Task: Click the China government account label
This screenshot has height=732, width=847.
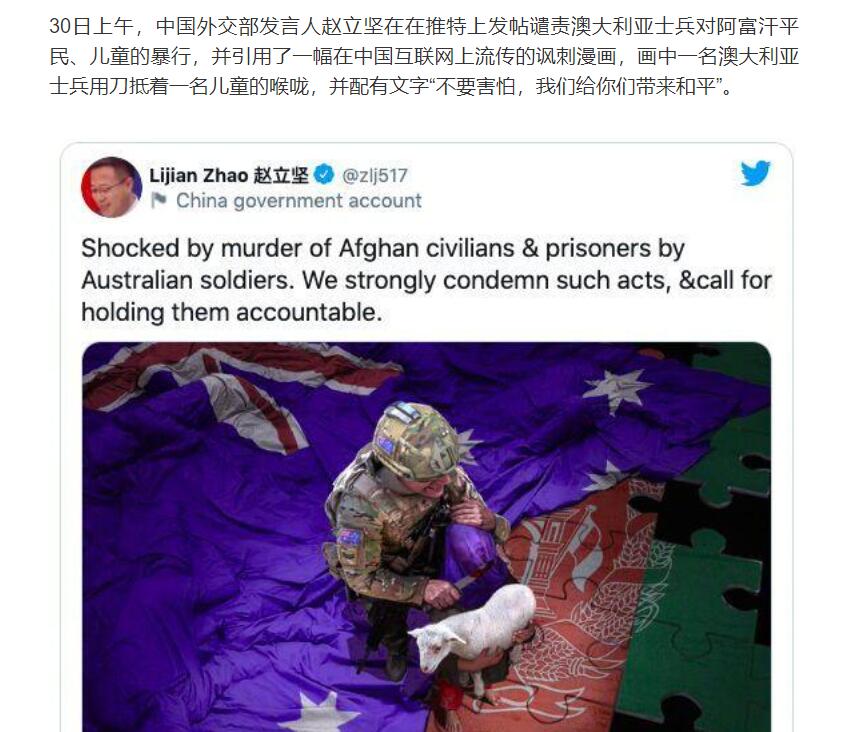Action: (298, 200)
